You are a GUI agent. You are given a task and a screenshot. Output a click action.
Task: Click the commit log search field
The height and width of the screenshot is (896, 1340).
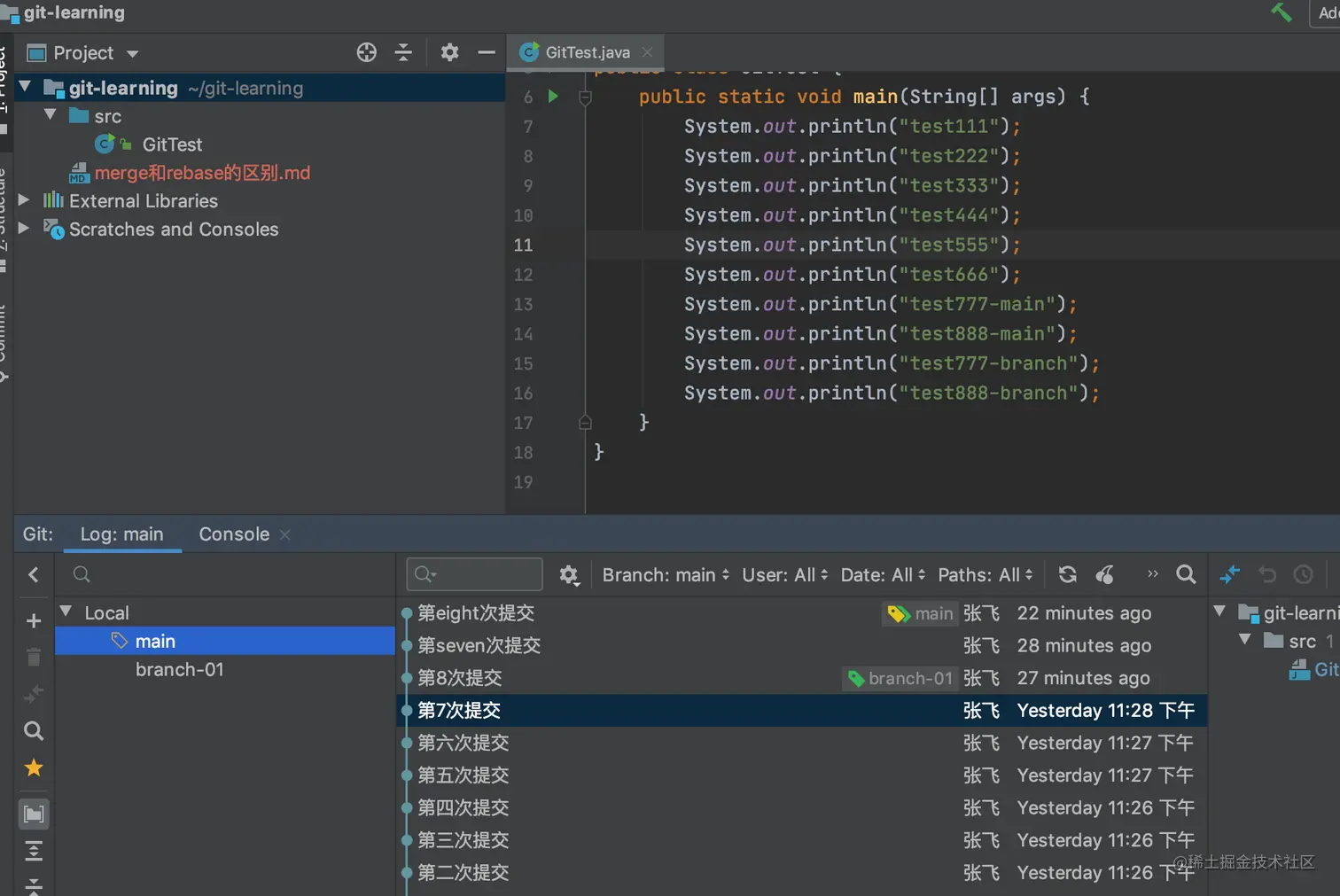[474, 574]
